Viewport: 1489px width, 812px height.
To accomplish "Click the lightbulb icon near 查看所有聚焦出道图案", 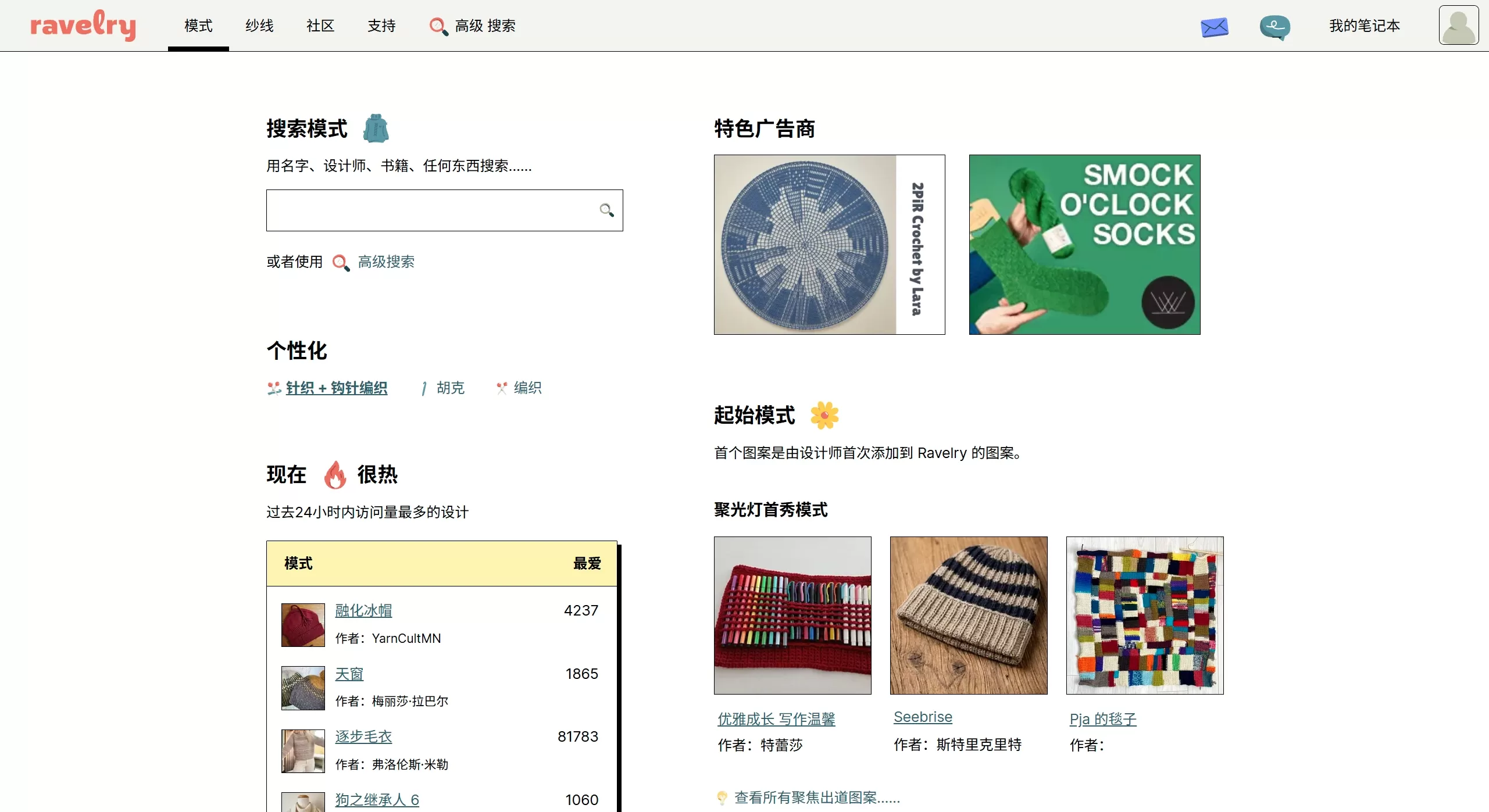I will tap(722, 797).
